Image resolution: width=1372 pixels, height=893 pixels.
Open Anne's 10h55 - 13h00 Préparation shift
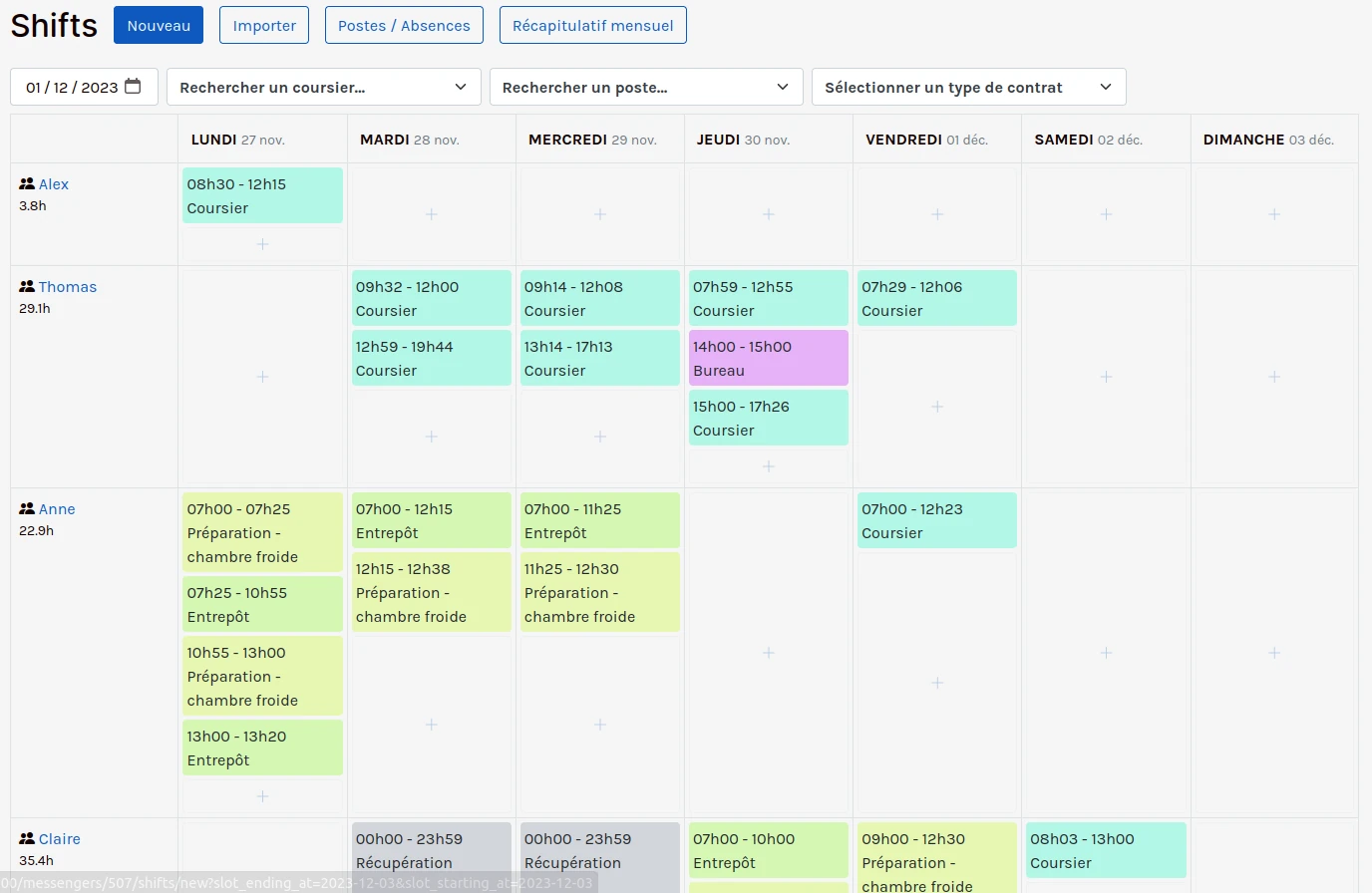(x=262, y=676)
